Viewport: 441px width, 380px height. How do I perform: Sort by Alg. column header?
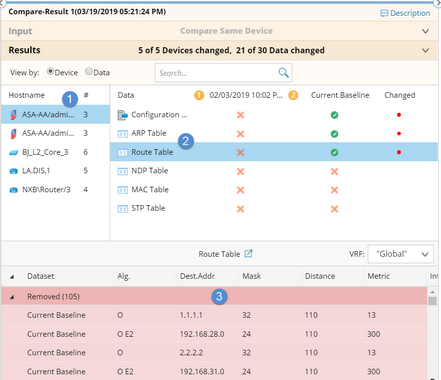124,276
